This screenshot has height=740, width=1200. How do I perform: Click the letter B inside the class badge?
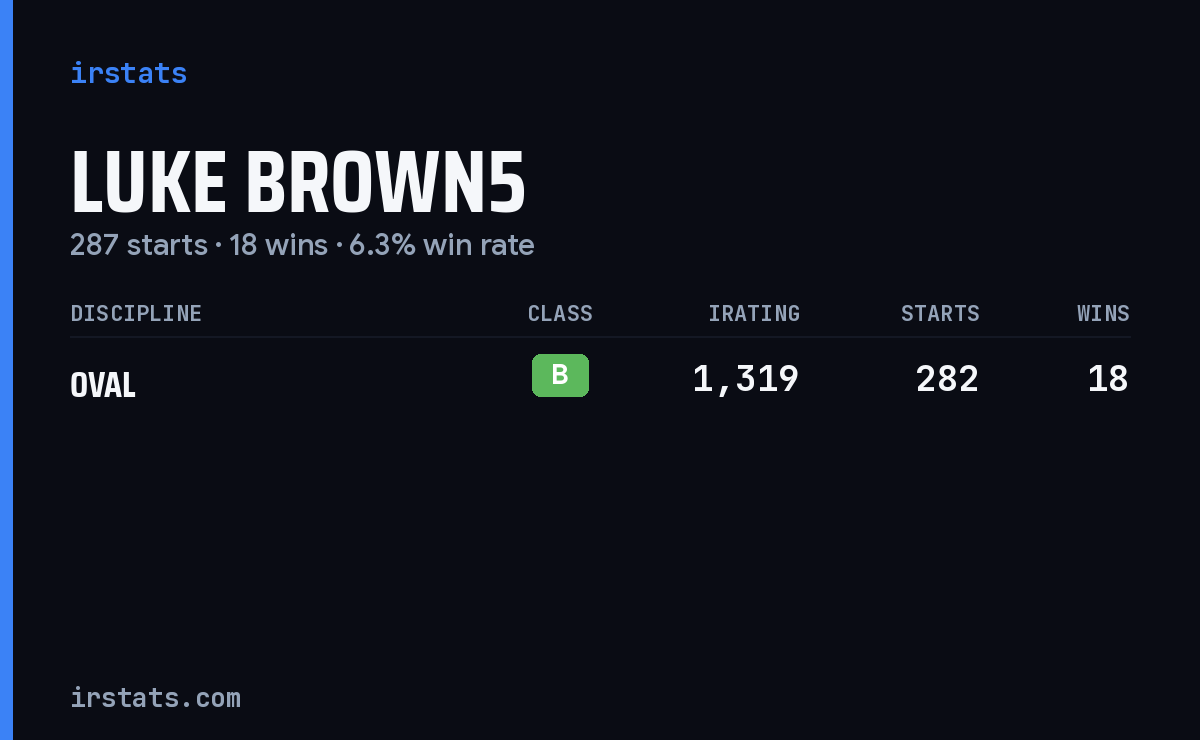pyautogui.click(x=560, y=376)
